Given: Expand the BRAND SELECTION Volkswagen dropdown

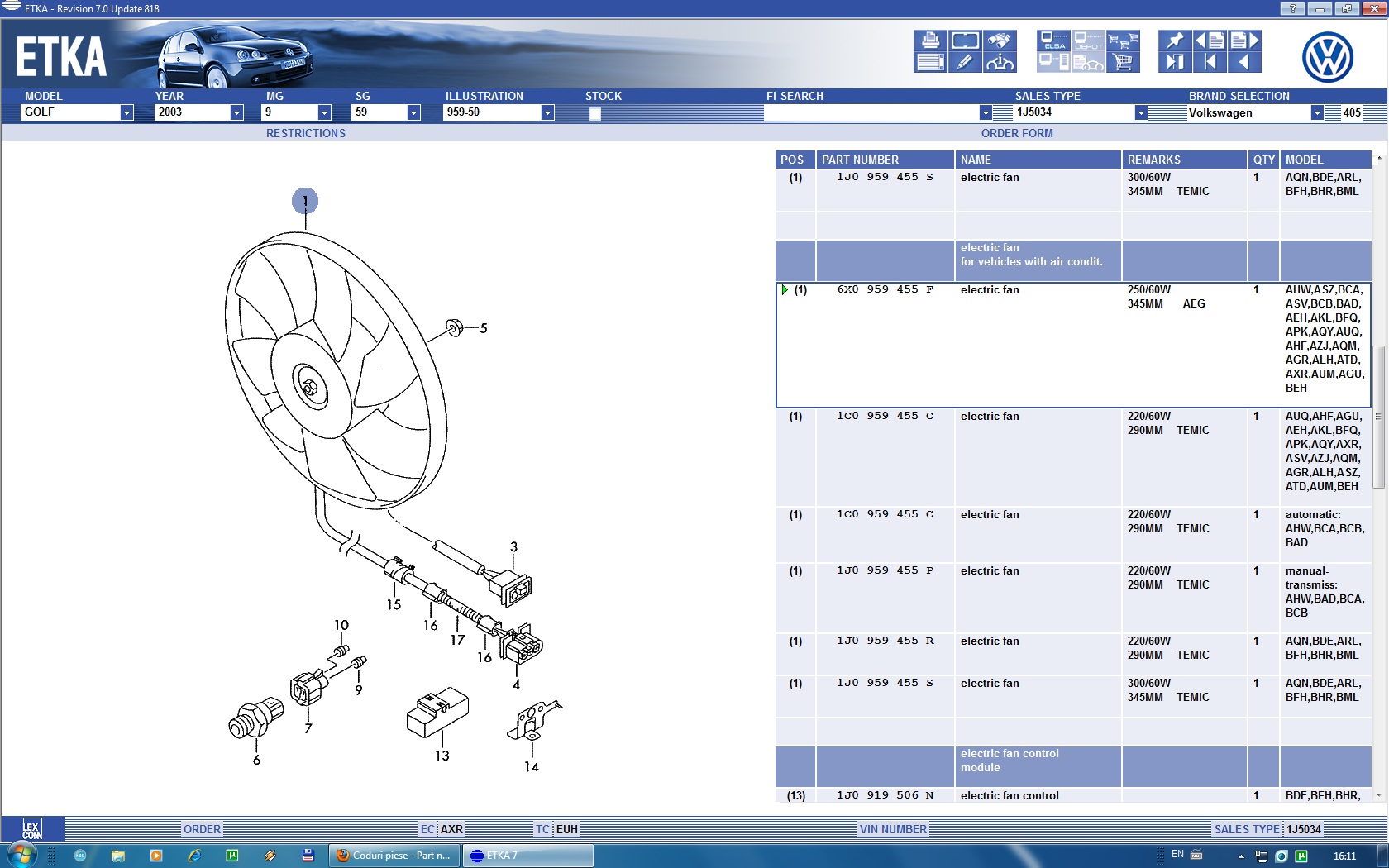Looking at the screenshot, I should [x=1317, y=112].
